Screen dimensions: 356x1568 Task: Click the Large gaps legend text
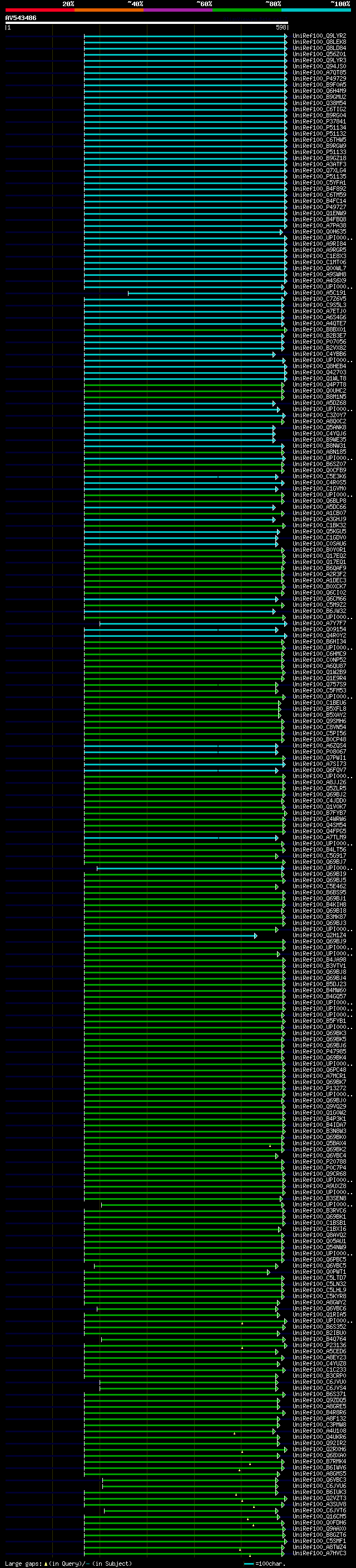68,1563
